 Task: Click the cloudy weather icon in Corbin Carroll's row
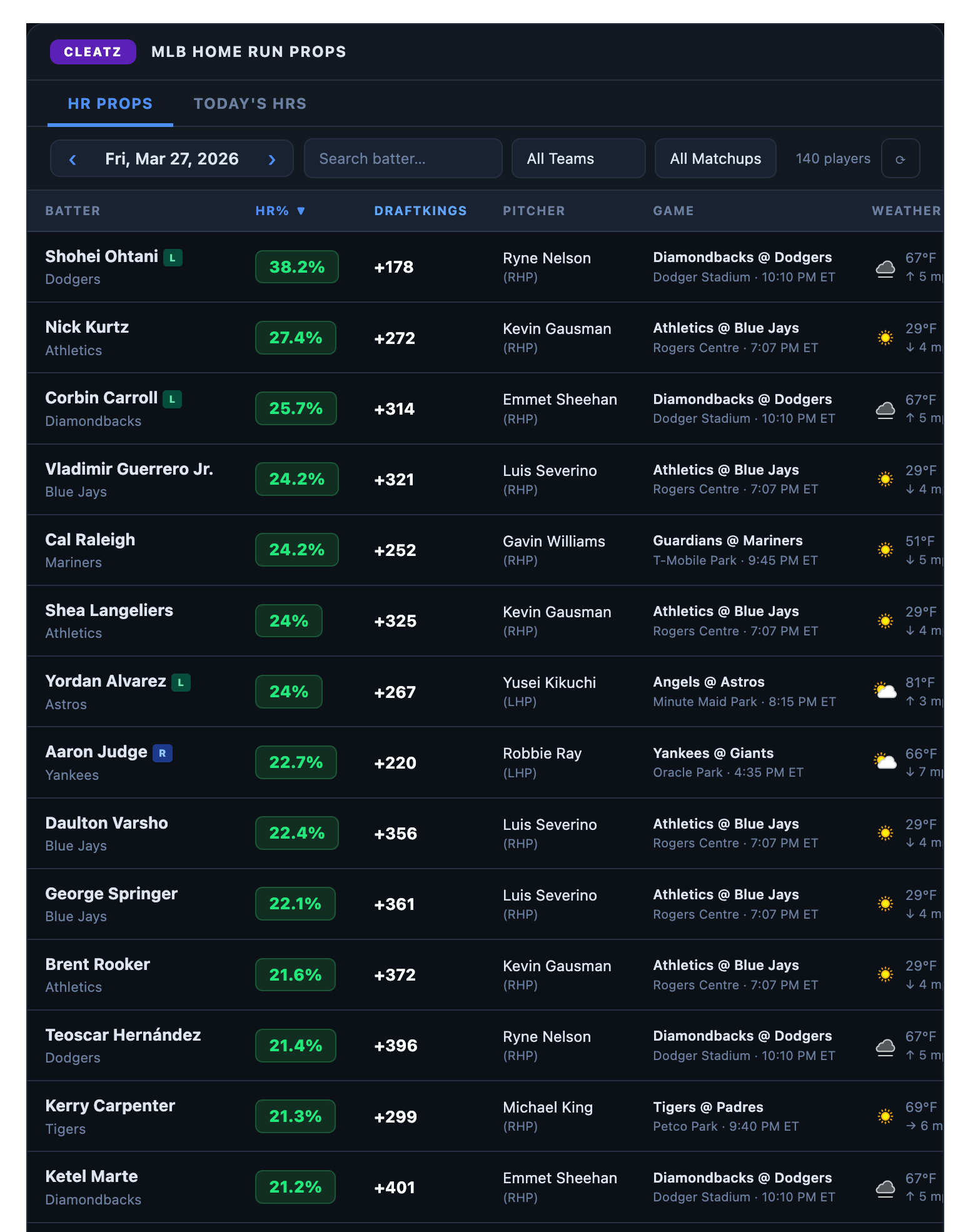pos(885,410)
